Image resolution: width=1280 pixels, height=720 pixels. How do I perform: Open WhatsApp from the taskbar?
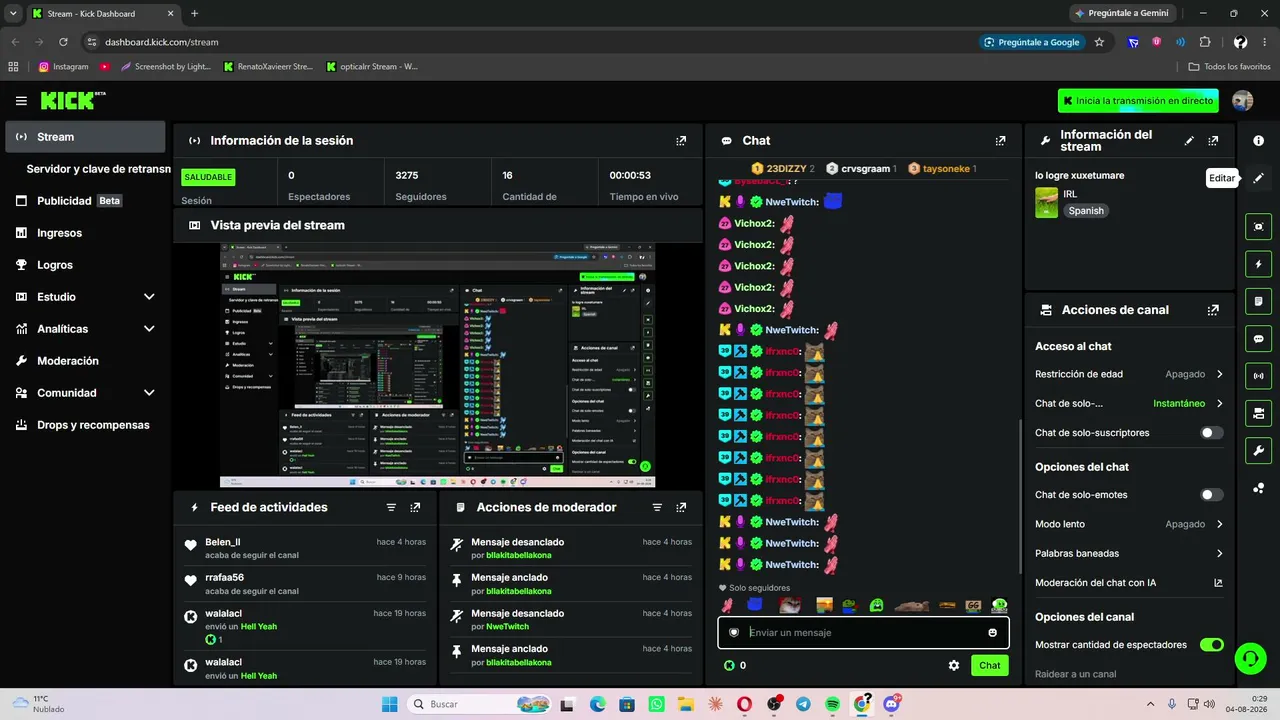tap(656, 705)
